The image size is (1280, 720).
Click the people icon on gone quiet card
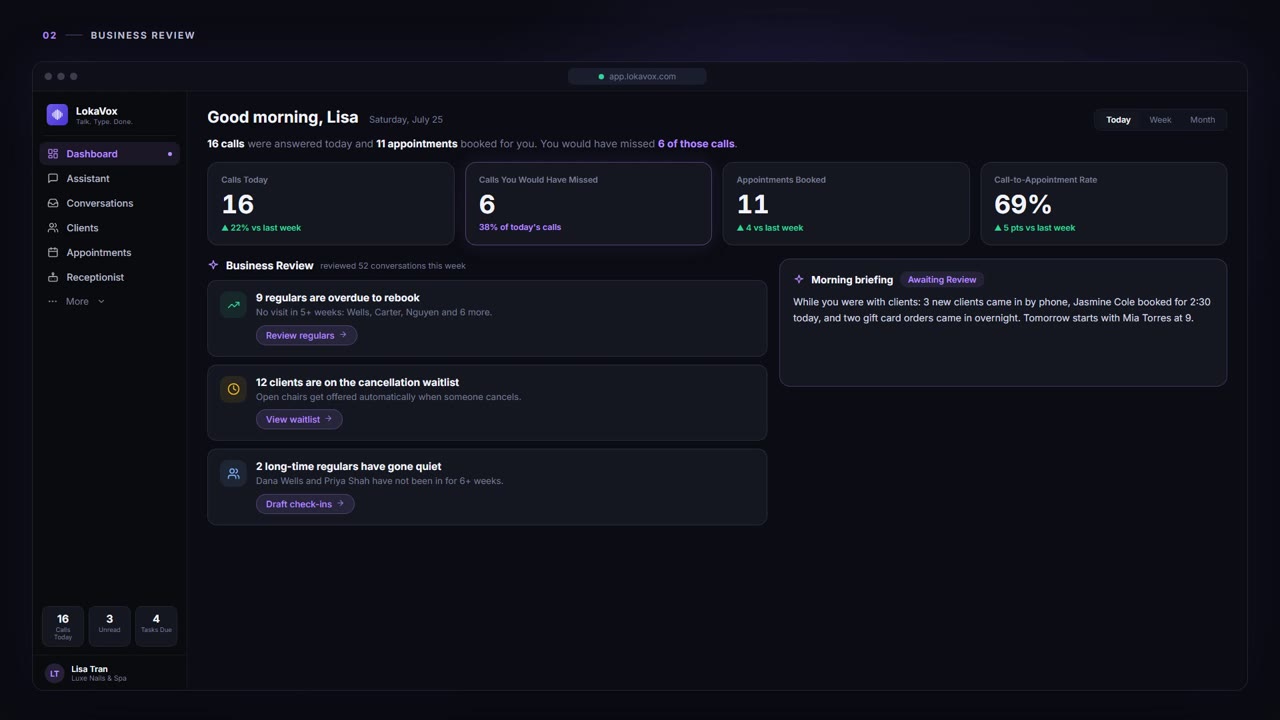click(233, 473)
